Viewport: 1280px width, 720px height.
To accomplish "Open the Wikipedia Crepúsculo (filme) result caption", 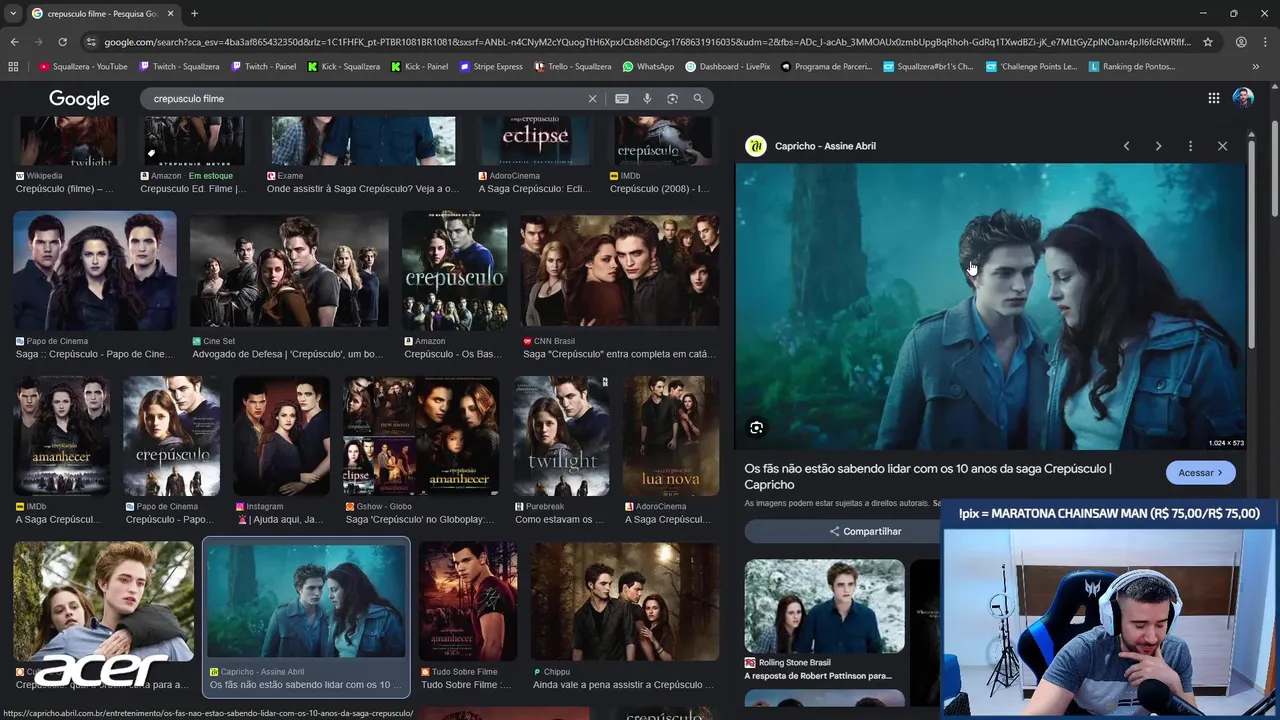I will point(65,189).
